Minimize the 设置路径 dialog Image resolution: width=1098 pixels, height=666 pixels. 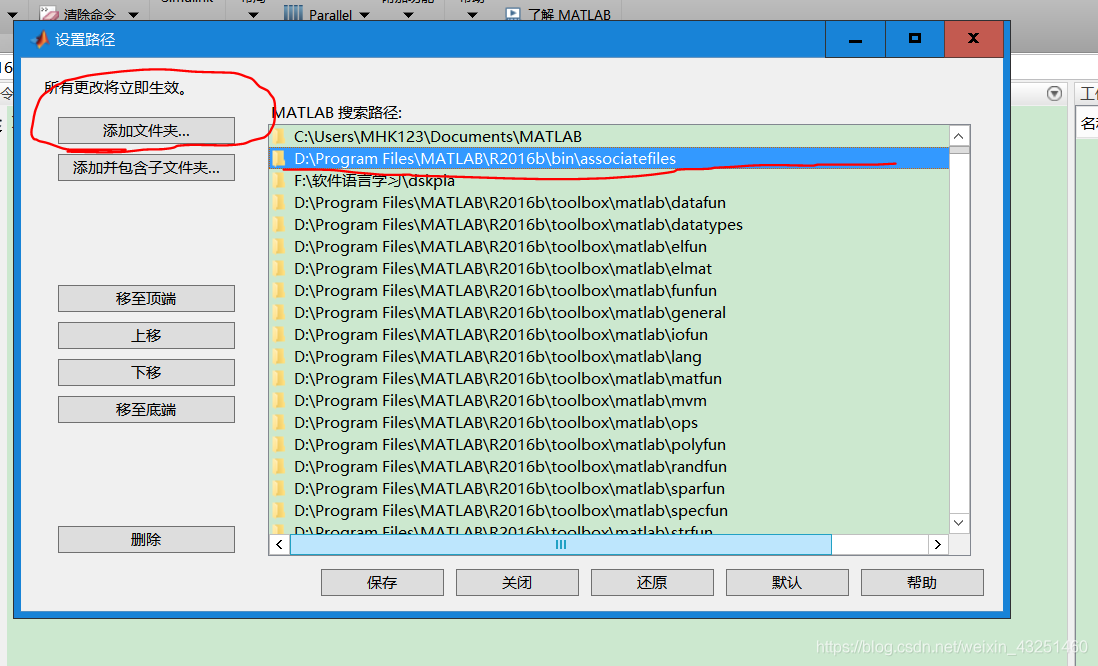(856, 39)
